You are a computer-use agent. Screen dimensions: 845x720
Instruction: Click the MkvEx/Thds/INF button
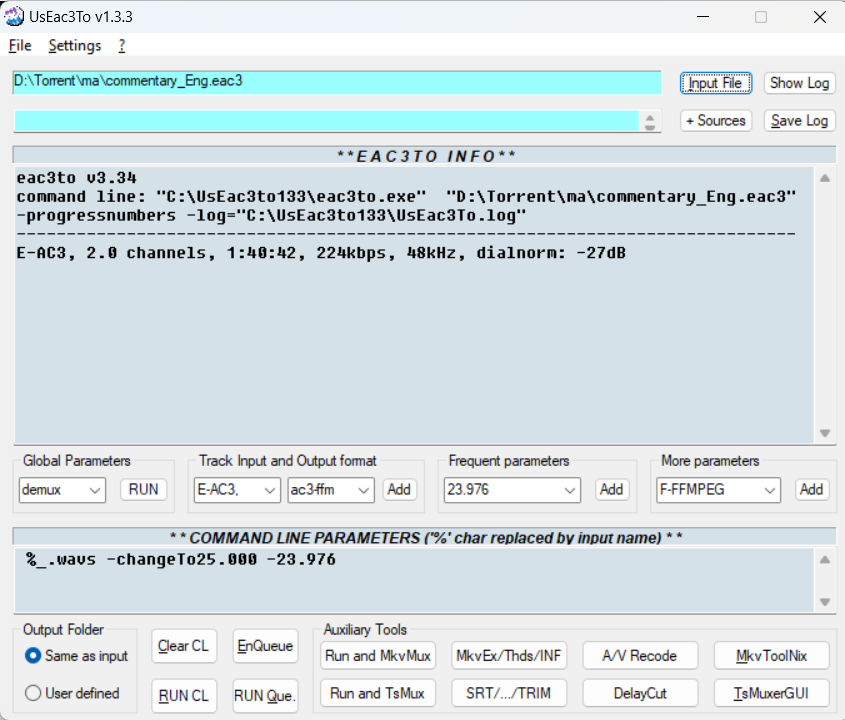point(509,656)
